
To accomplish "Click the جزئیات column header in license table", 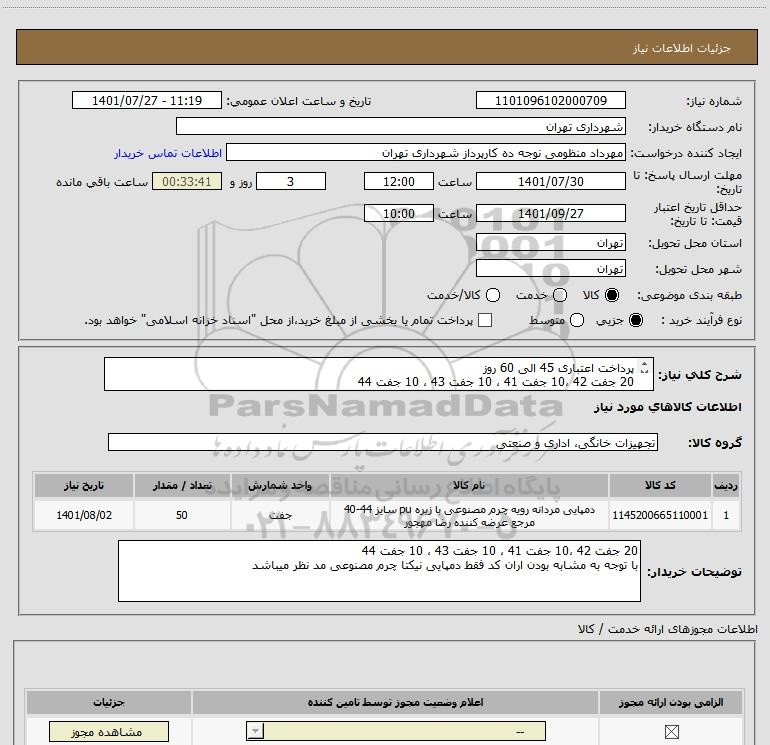I will [x=109, y=703].
